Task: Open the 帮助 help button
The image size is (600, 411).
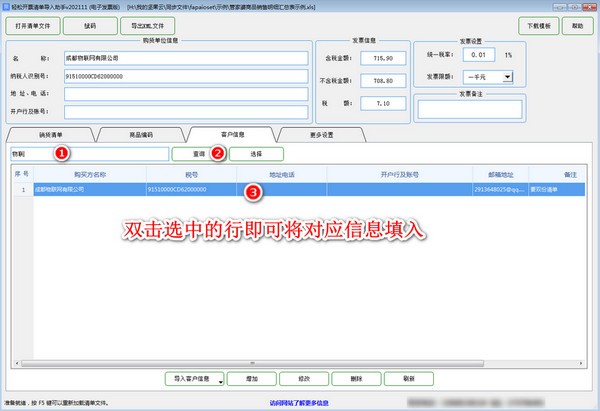Action: coord(579,24)
